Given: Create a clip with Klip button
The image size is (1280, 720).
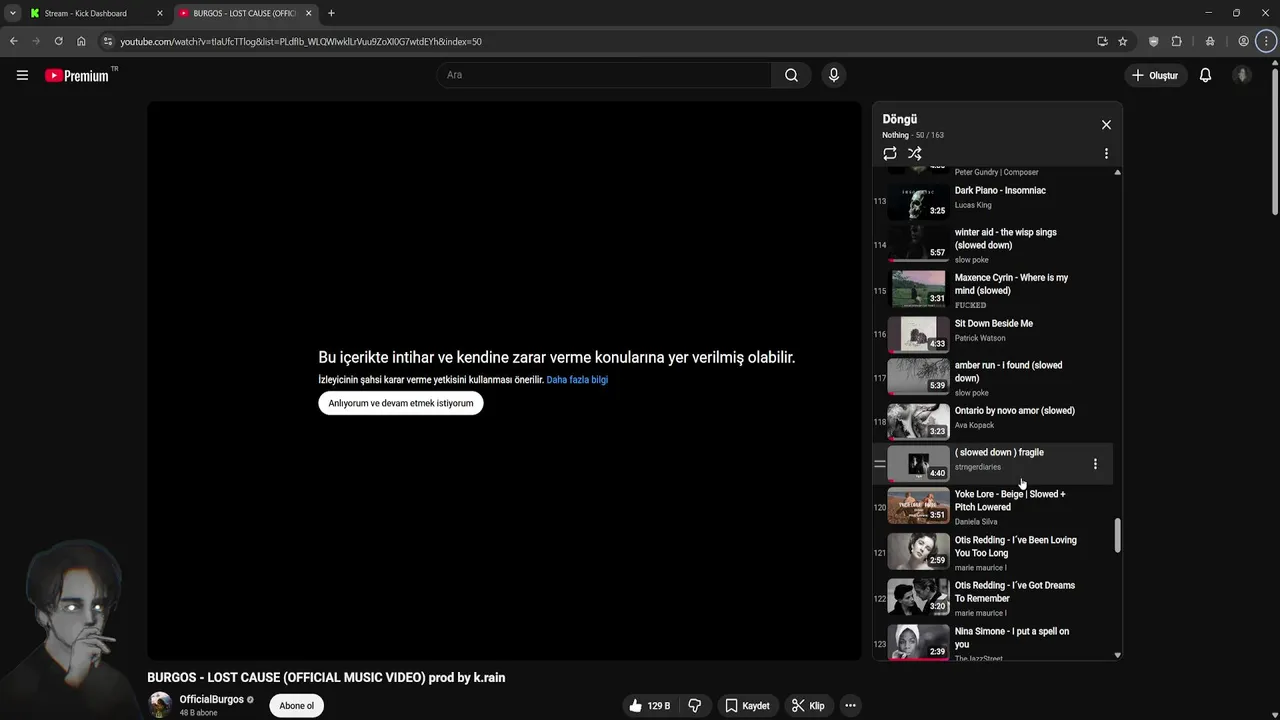Looking at the screenshot, I should click(808, 706).
